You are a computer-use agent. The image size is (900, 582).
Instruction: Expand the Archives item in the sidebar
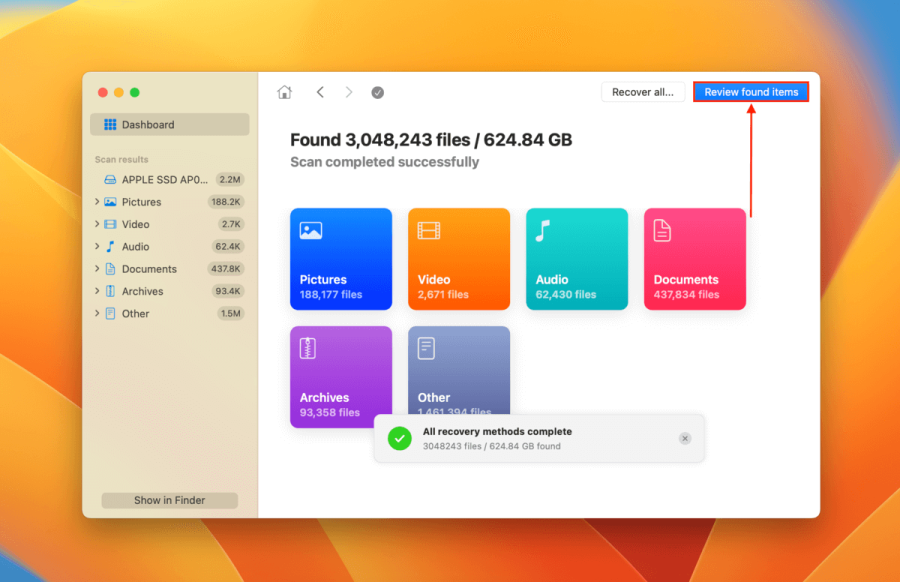97,290
